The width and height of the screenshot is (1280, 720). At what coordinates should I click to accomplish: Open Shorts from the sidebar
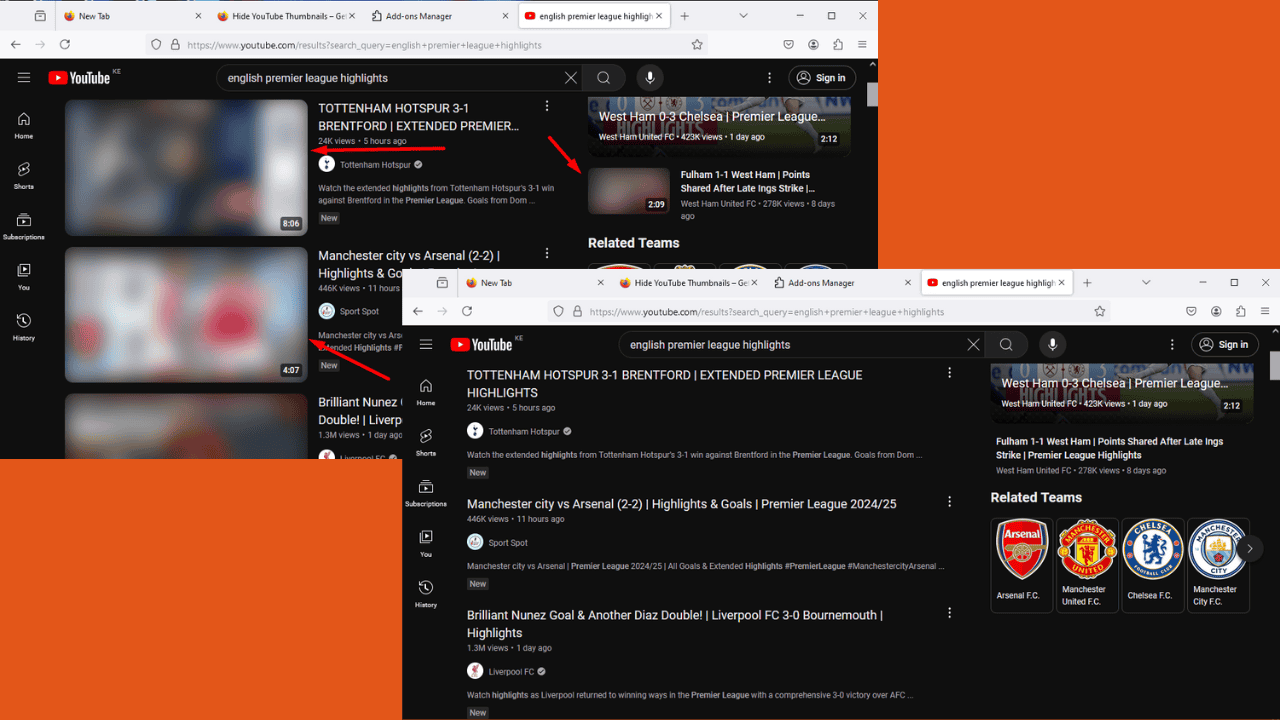coord(425,440)
